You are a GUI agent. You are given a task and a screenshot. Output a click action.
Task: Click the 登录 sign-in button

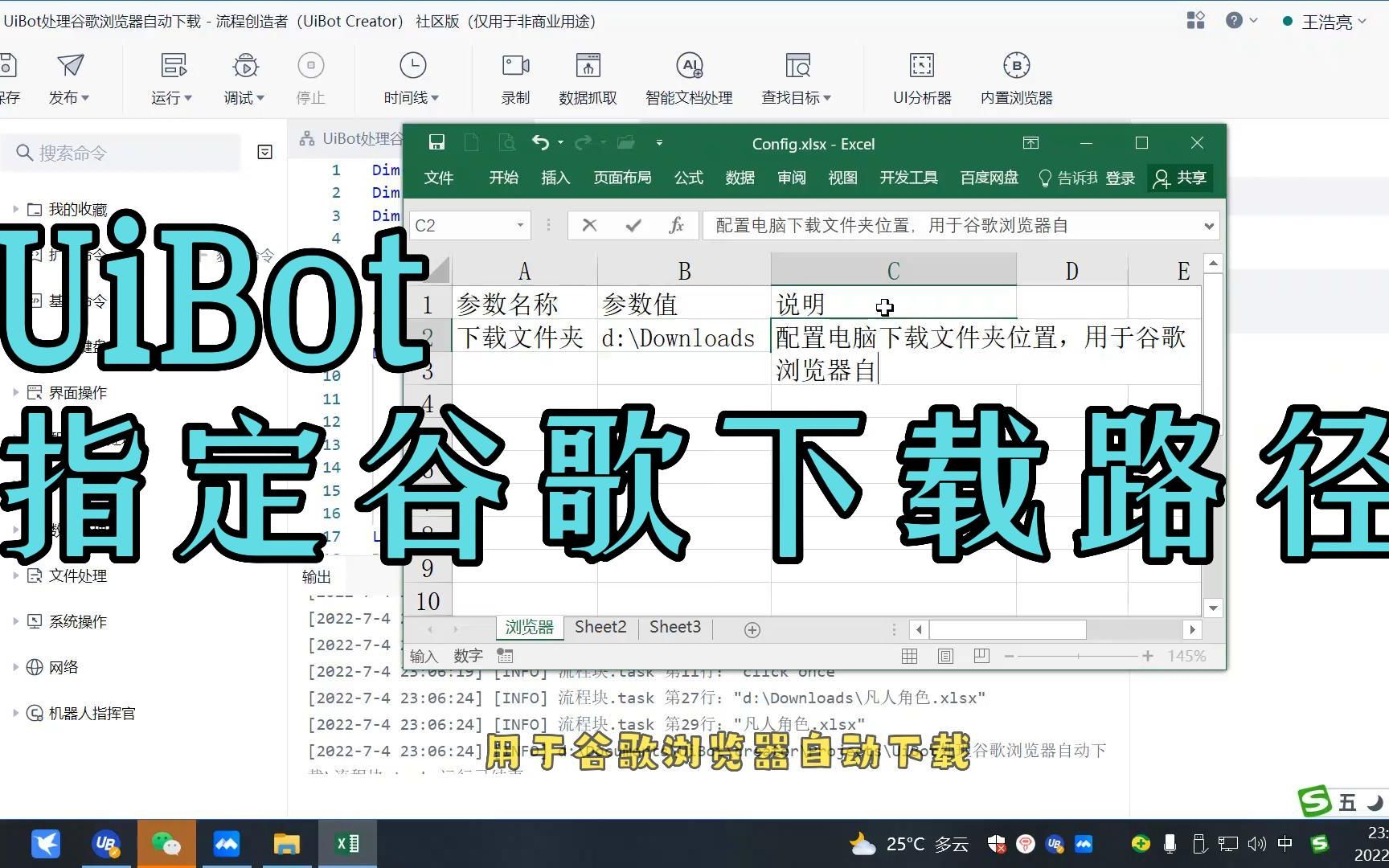pyautogui.click(x=1121, y=178)
